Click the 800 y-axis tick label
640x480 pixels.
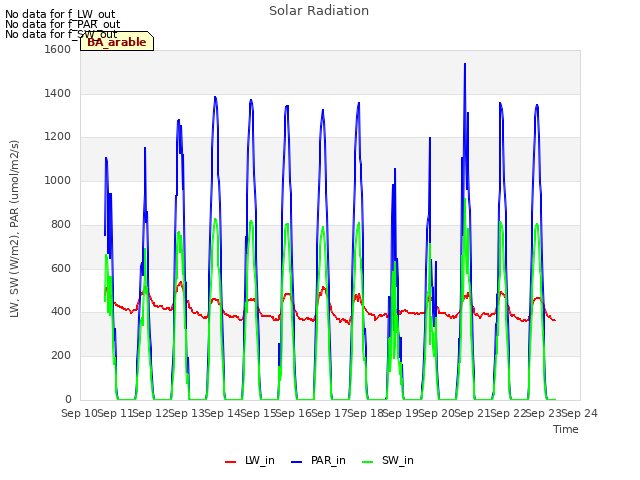point(61,224)
